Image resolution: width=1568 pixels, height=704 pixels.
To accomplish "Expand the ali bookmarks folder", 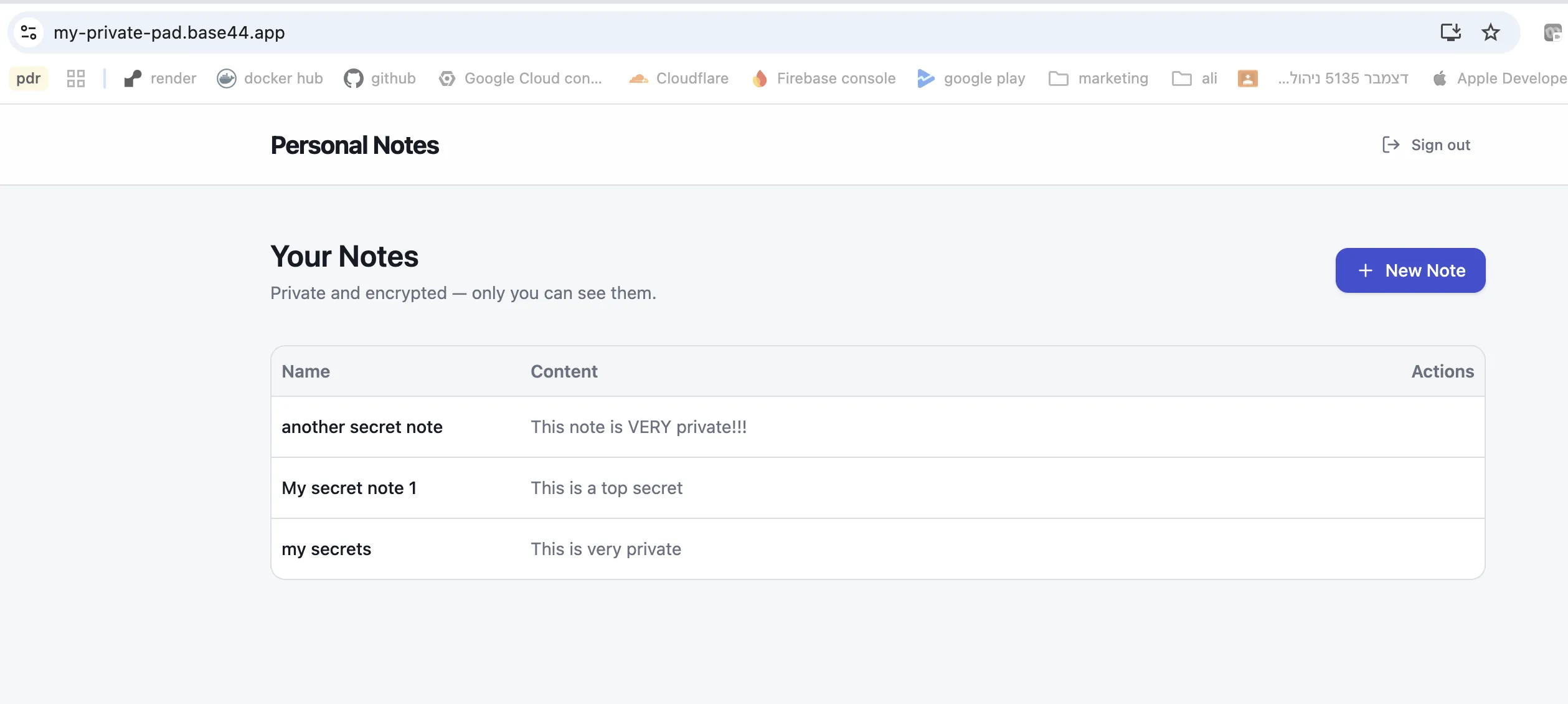I will click(x=1194, y=78).
